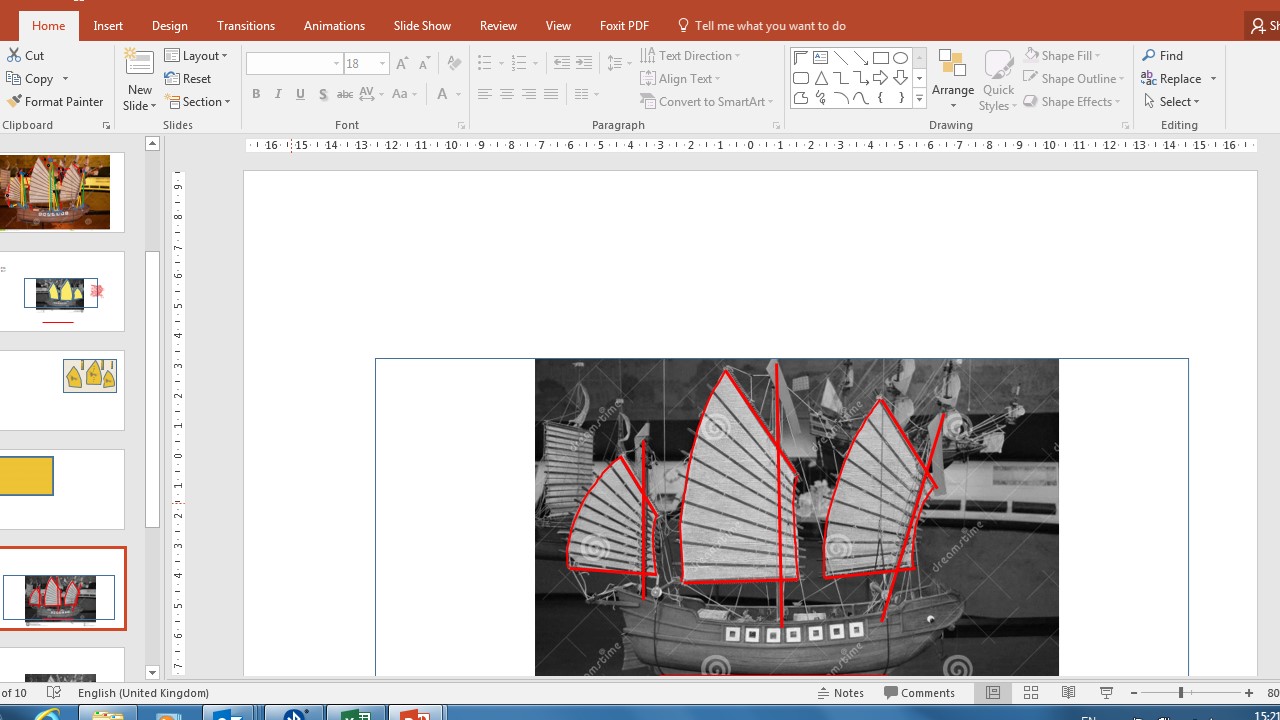Open the Section dropdown
This screenshot has height=720, width=1280.
point(199,101)
